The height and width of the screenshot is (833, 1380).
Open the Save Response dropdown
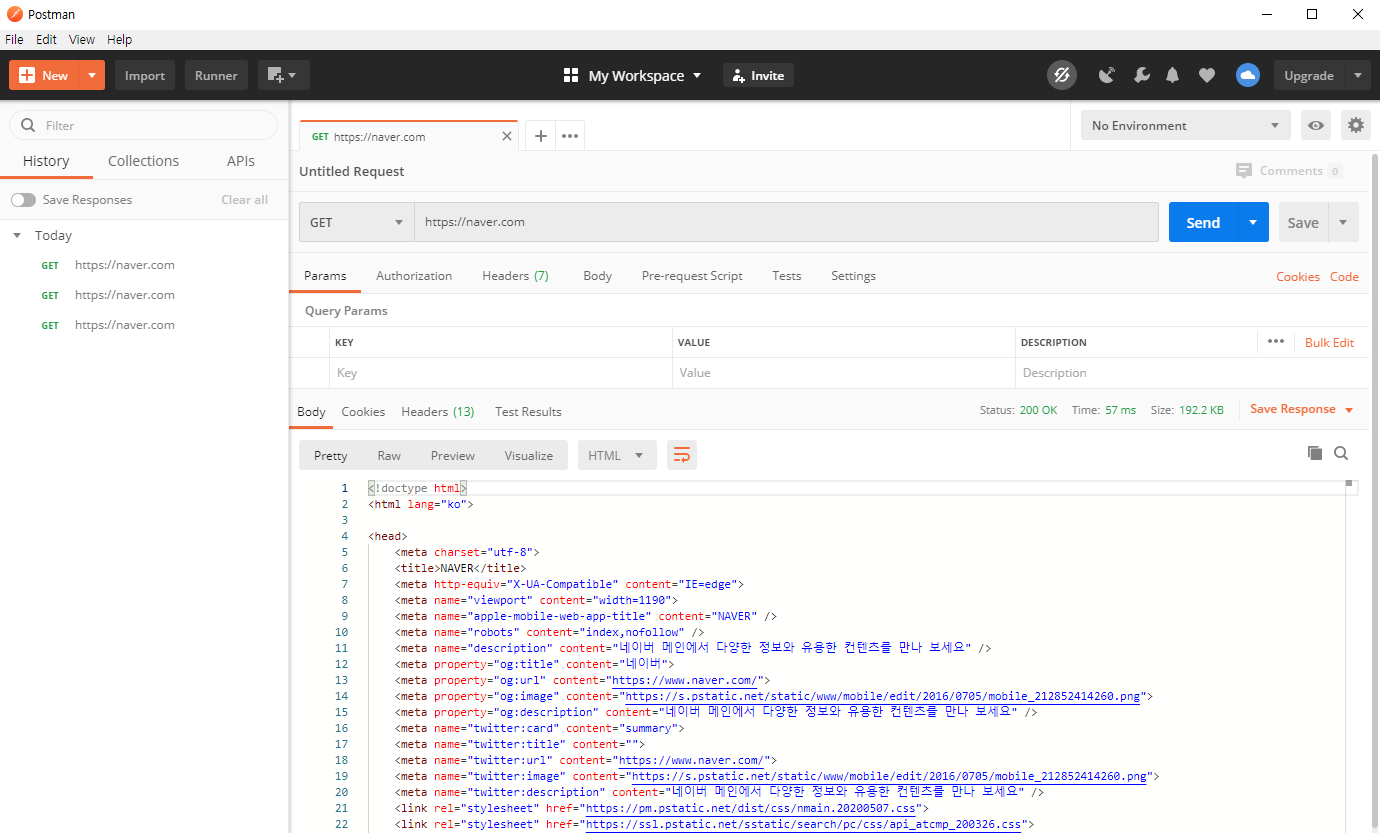click(1301, 409)
